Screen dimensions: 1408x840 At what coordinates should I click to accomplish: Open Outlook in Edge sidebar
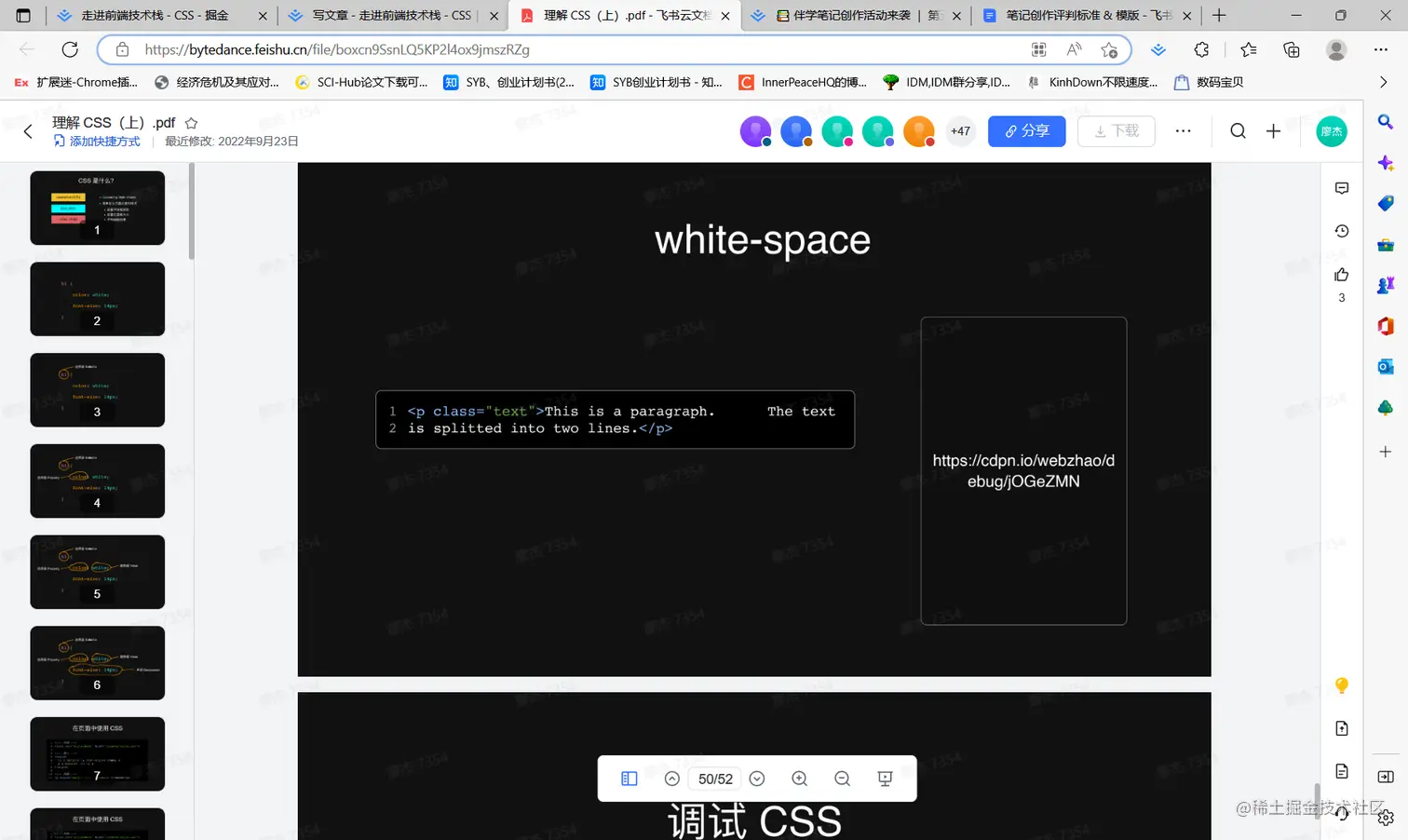point(1386,367)
